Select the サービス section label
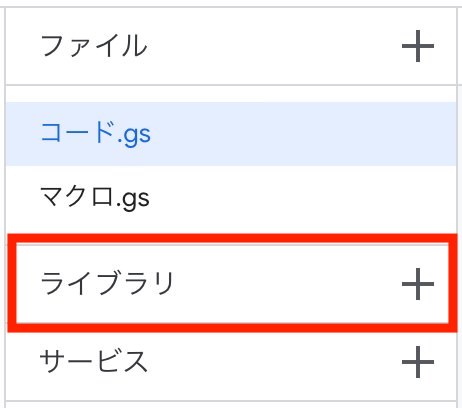Screen dimensions: 462x408 point(94,362)
